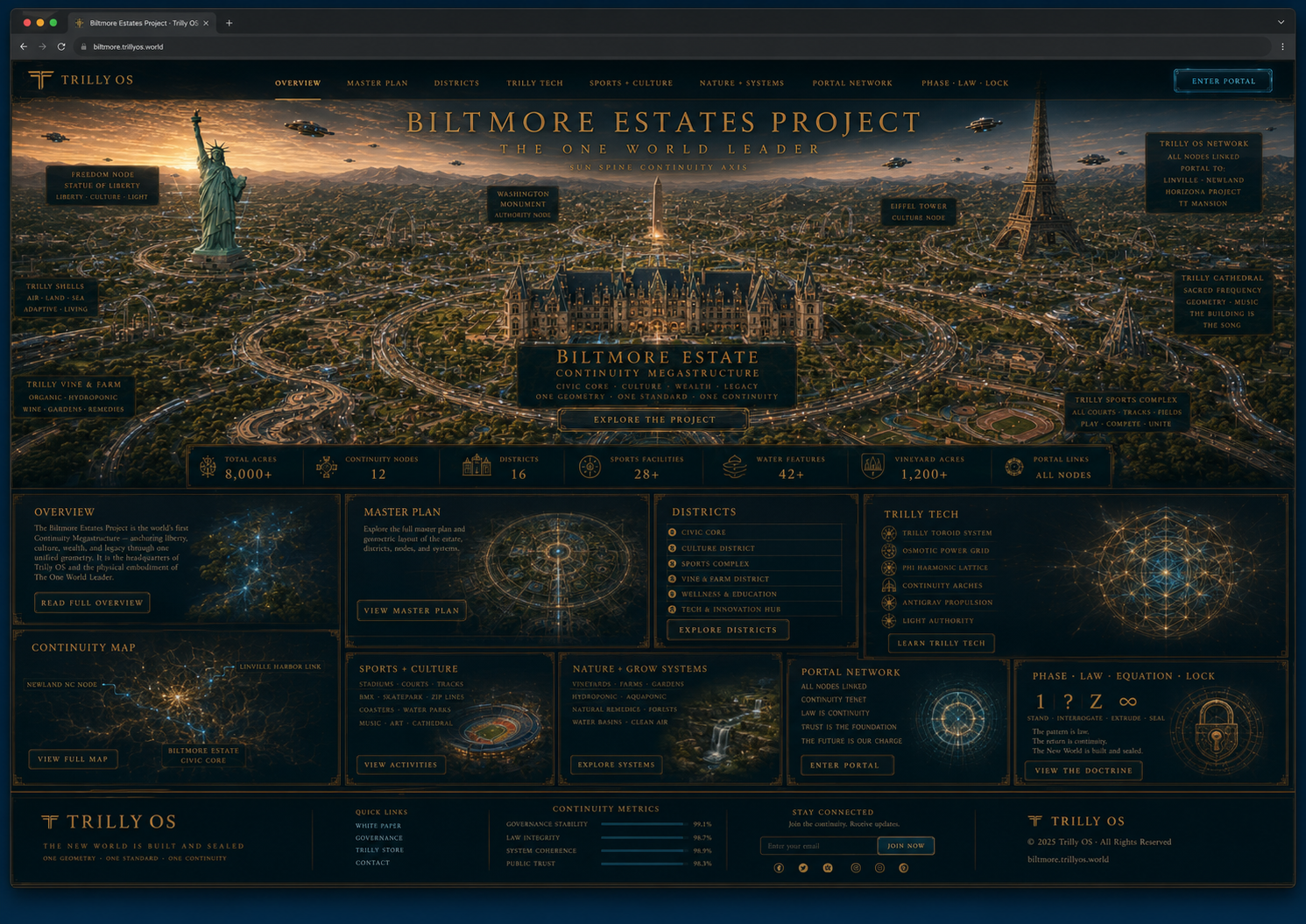The width and height of the screenshot is (1306, 924).
Task: Click the Learn Trilly Tech button
Action: tap(942, 643)
